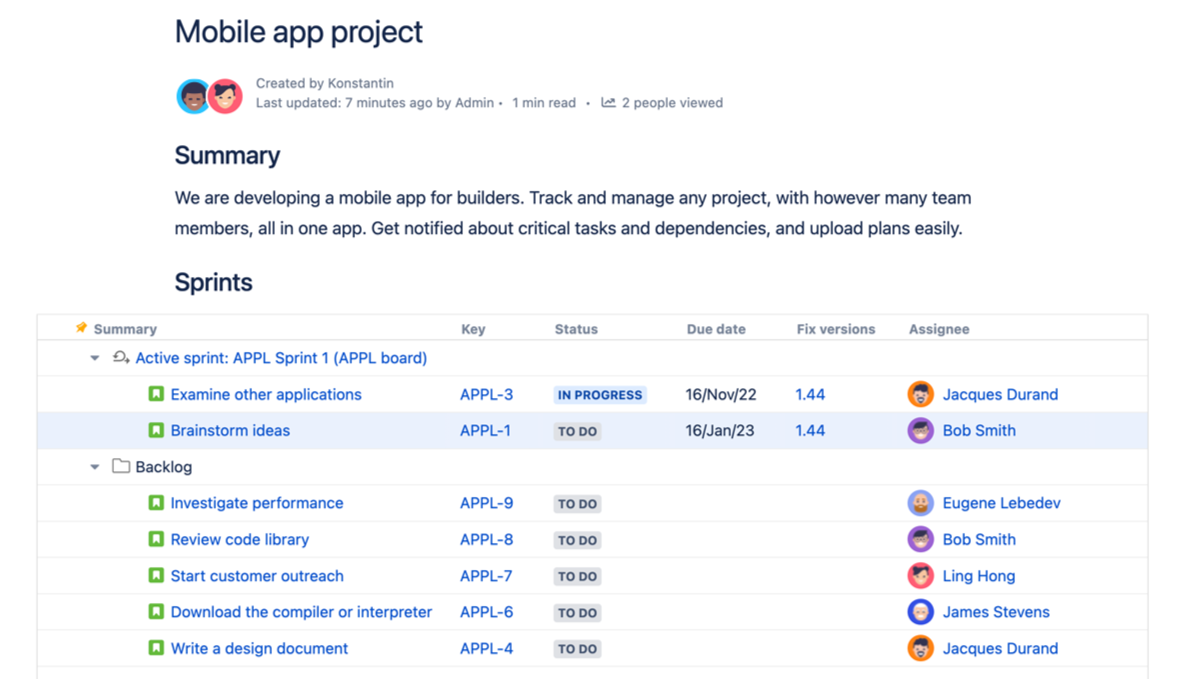1193x679 pixels.
Task: Sort by the Status column header
Action: pos(576,329)
